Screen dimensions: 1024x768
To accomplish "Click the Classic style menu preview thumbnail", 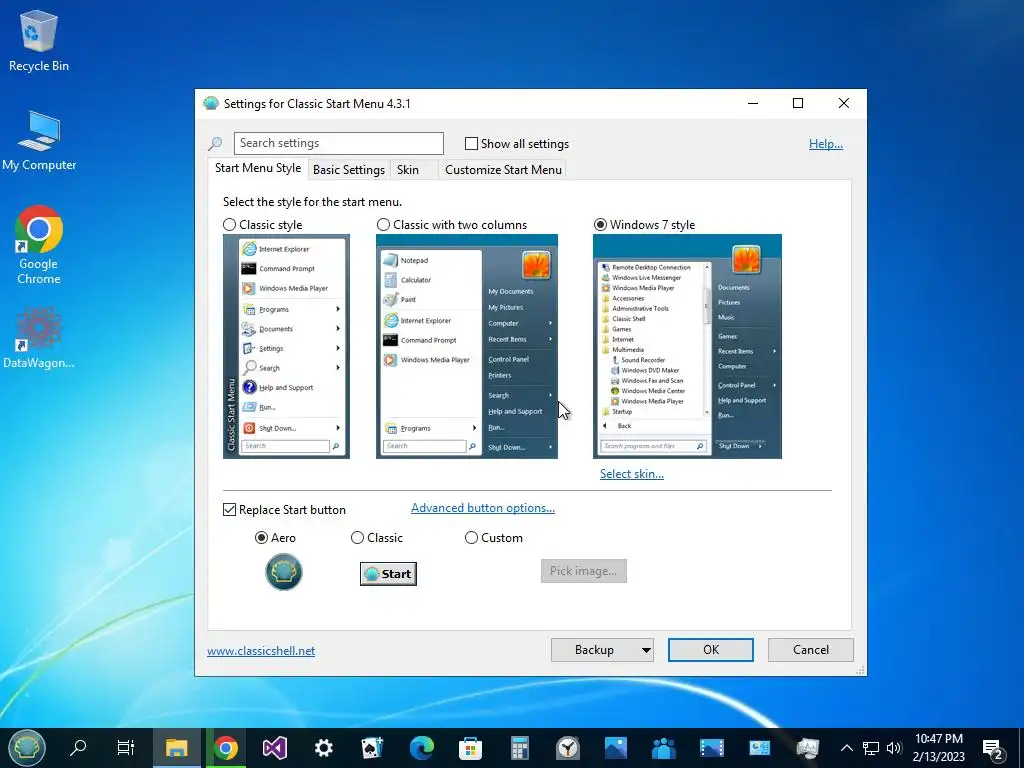I will (286, 346).
